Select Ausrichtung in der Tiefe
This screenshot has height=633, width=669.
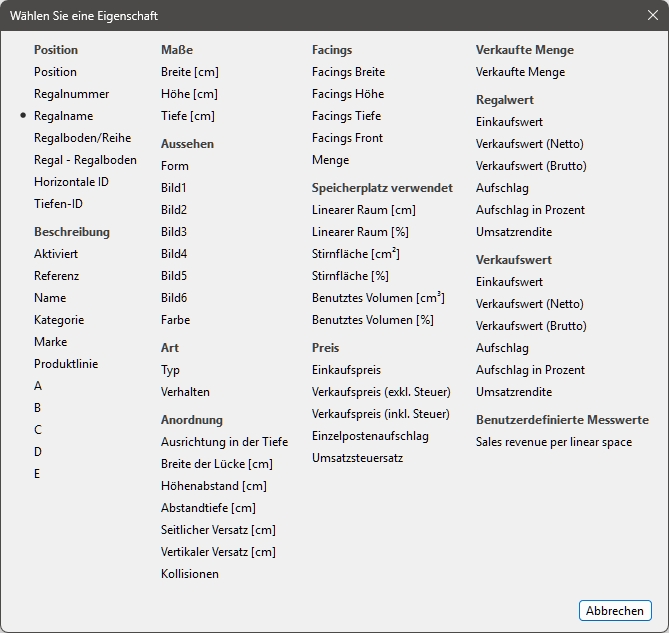224,442
